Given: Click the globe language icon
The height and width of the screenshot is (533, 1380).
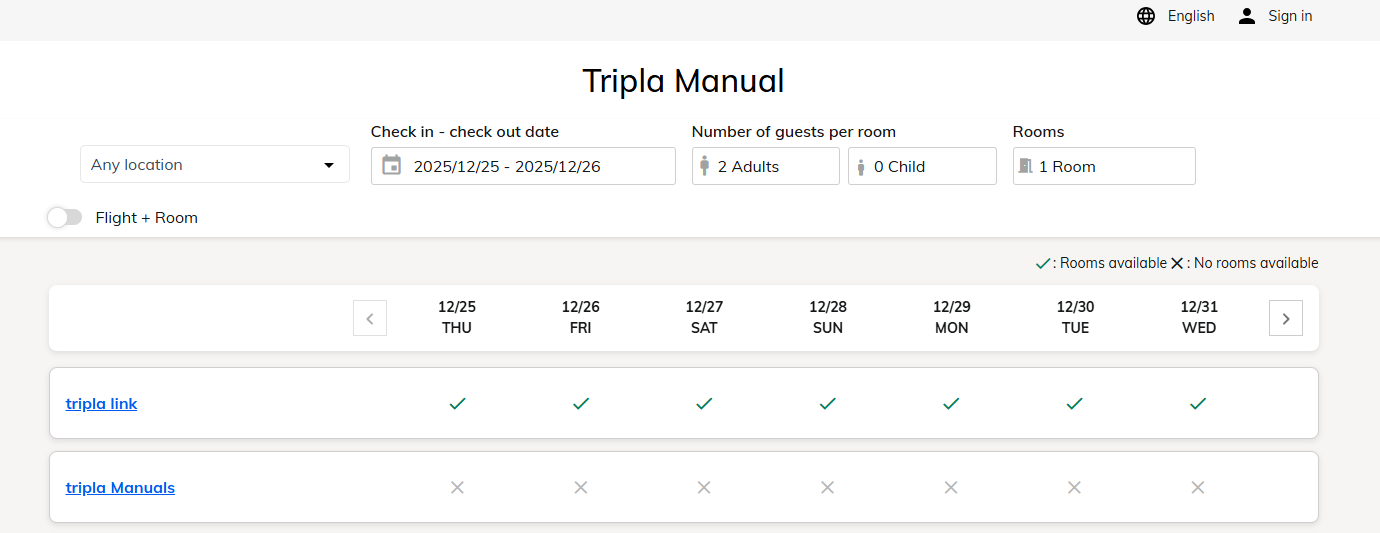Looking at the screenshot, I should (1146, 16).
